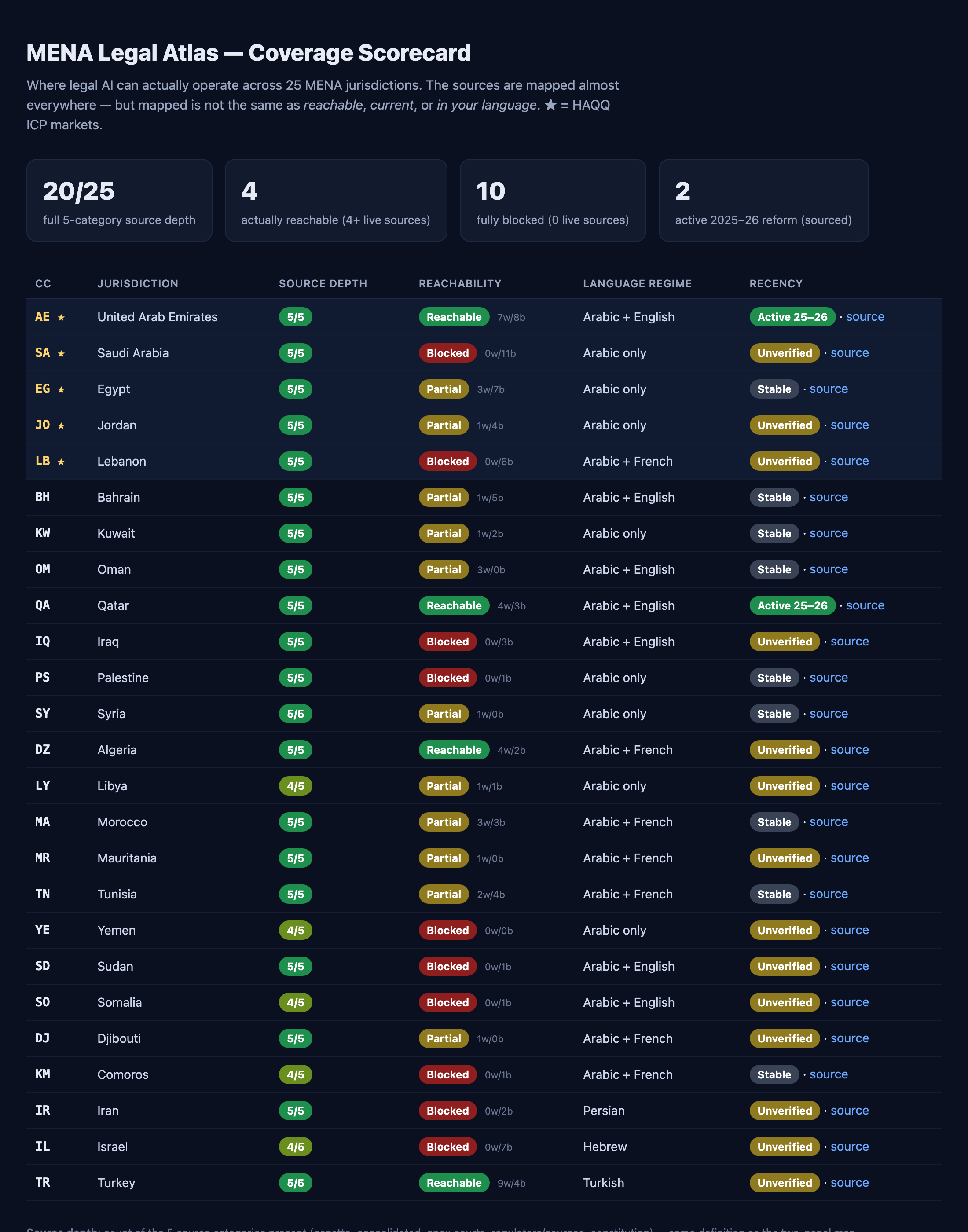The image size is (968, 1232).
Task: Click the OM country code
Action: 43,569
